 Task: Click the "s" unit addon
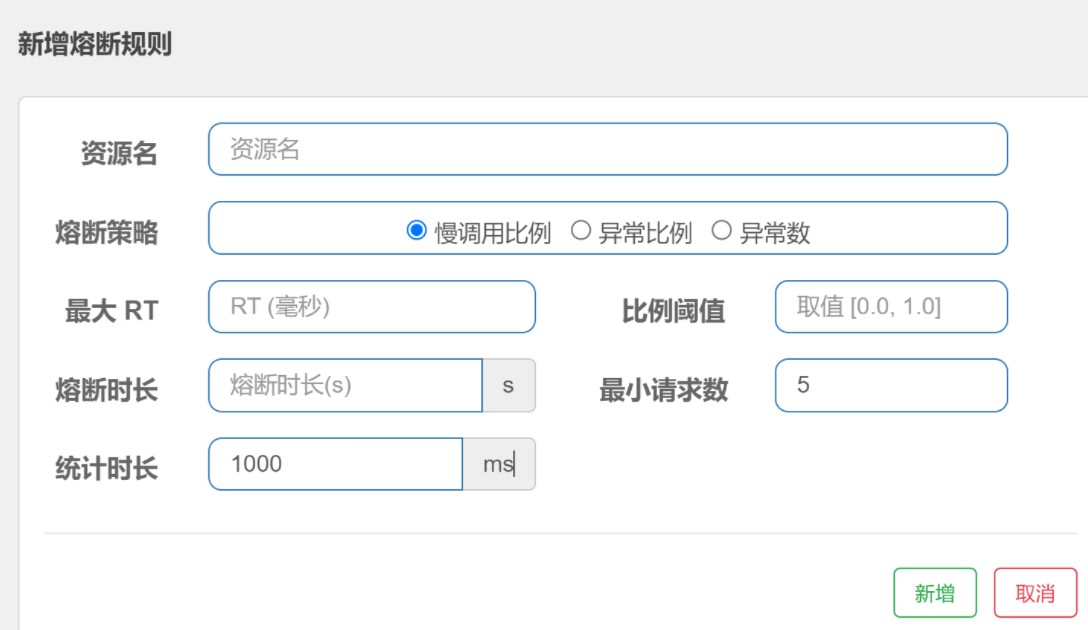[x=508, y=385]
